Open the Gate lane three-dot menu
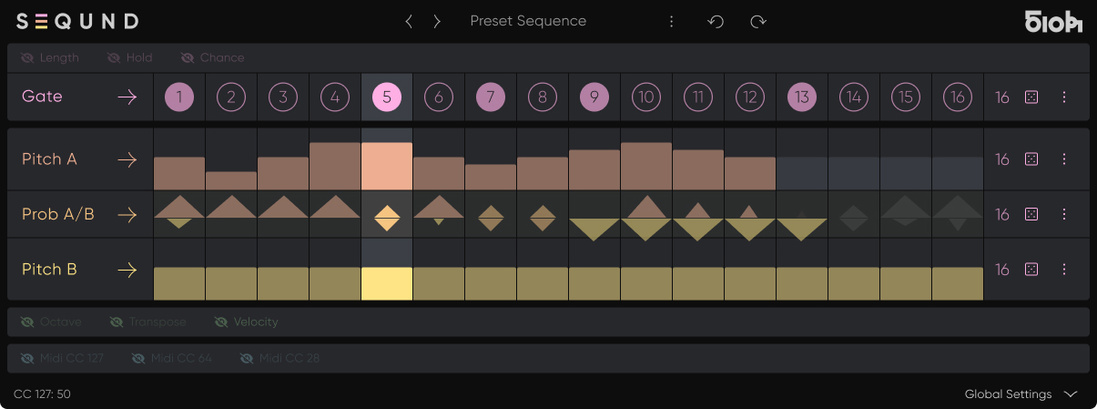This screenshot has width=1097, height=409. point(1064,97)
